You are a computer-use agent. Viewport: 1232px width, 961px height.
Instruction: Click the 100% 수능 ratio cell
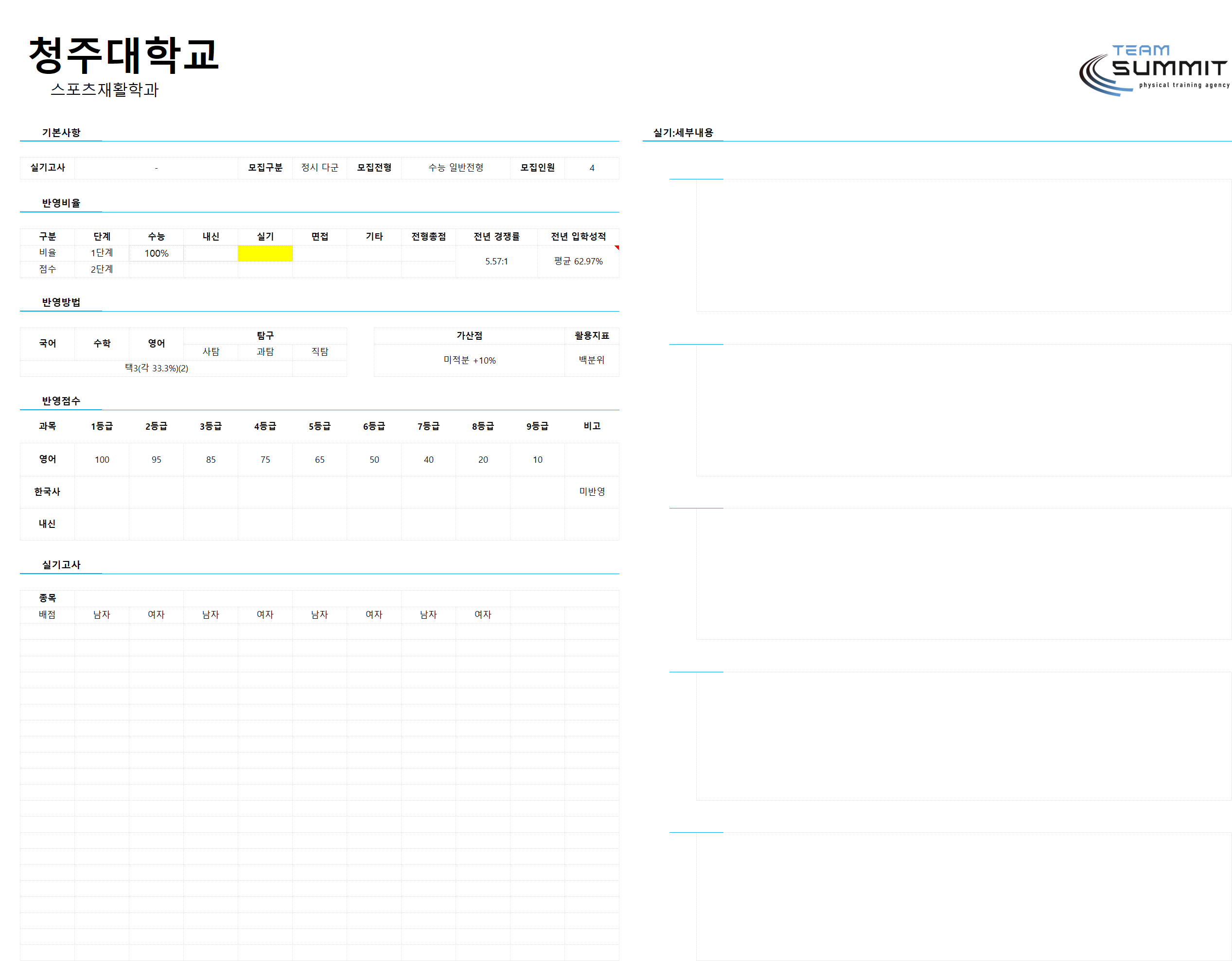(156, 253)
